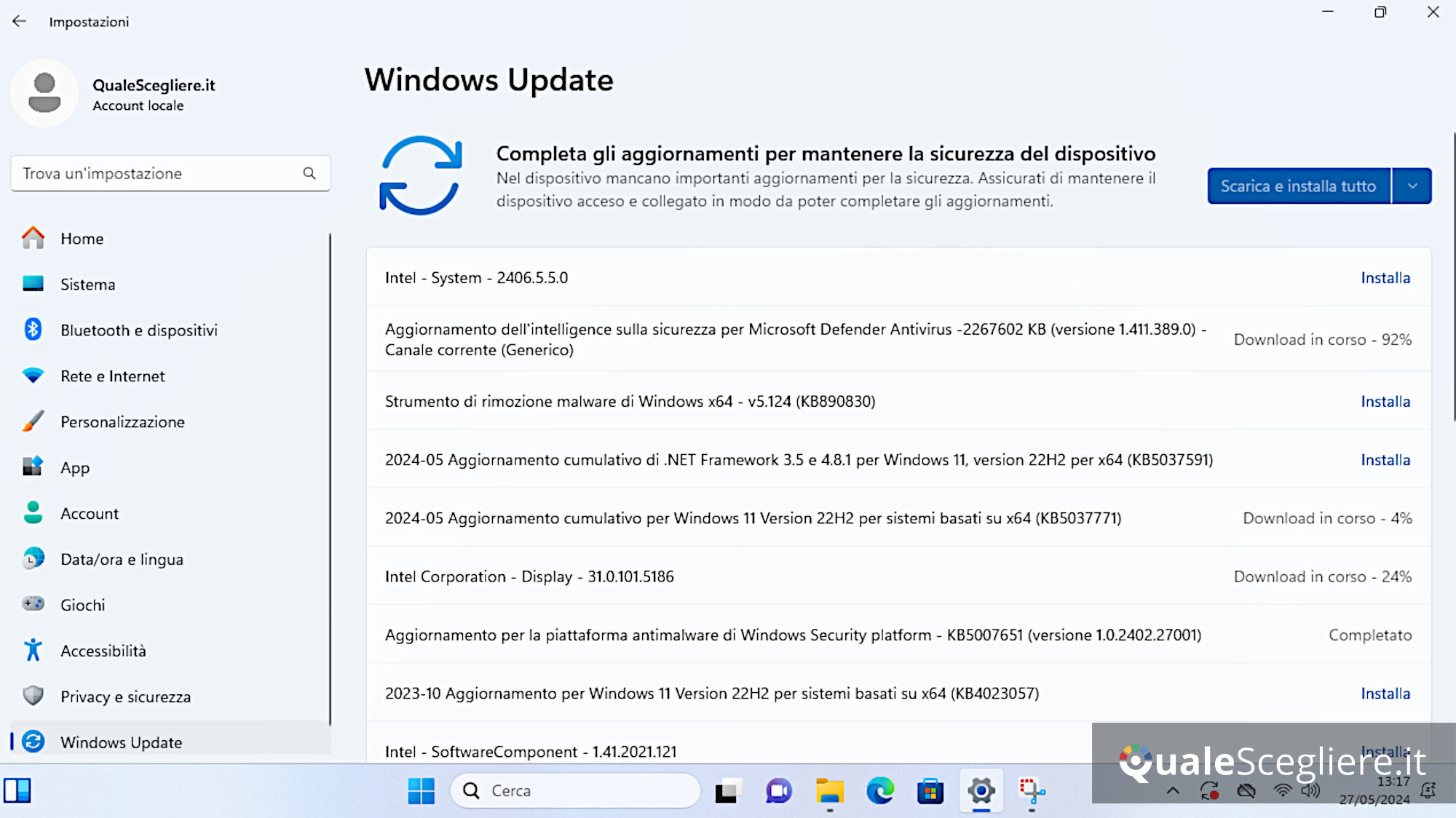1456x818 pixels.
Task: Click Installa for Intel System 2406.5.5.0
Action: 1385,278
